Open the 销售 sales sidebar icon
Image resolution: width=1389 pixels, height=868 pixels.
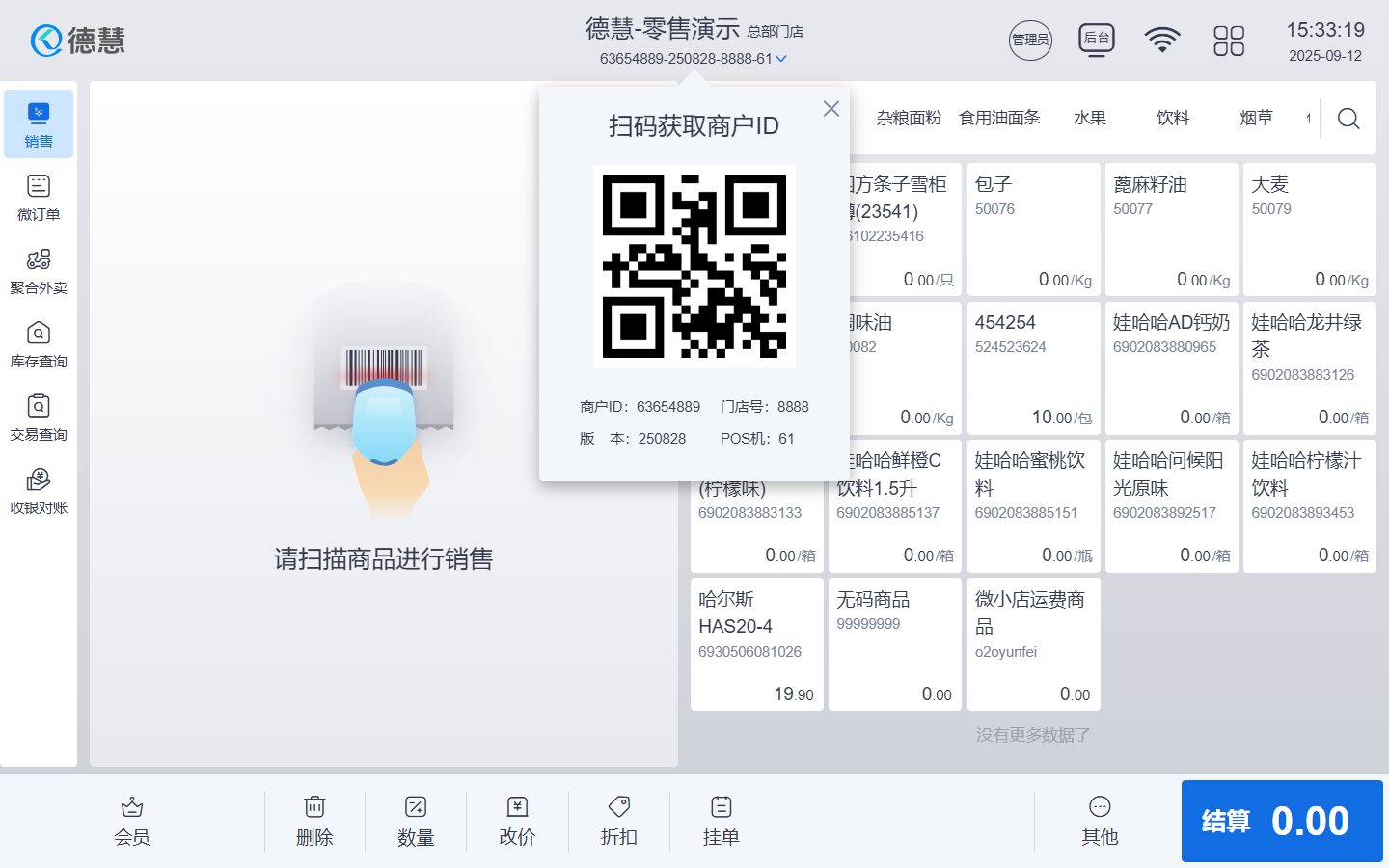tap(39, 124)
